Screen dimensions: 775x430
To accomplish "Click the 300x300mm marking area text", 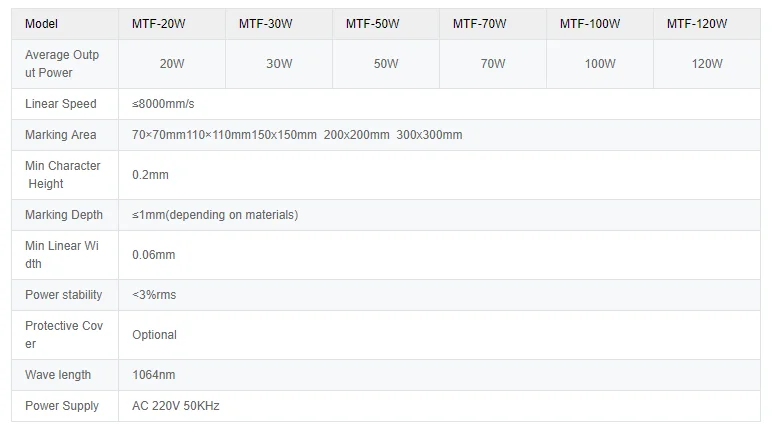I will point(429,135).
